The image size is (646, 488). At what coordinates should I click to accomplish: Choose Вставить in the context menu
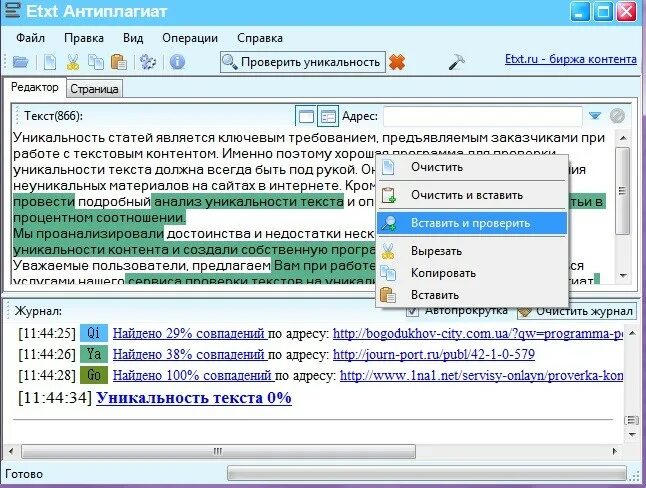[x=472, y=295]
